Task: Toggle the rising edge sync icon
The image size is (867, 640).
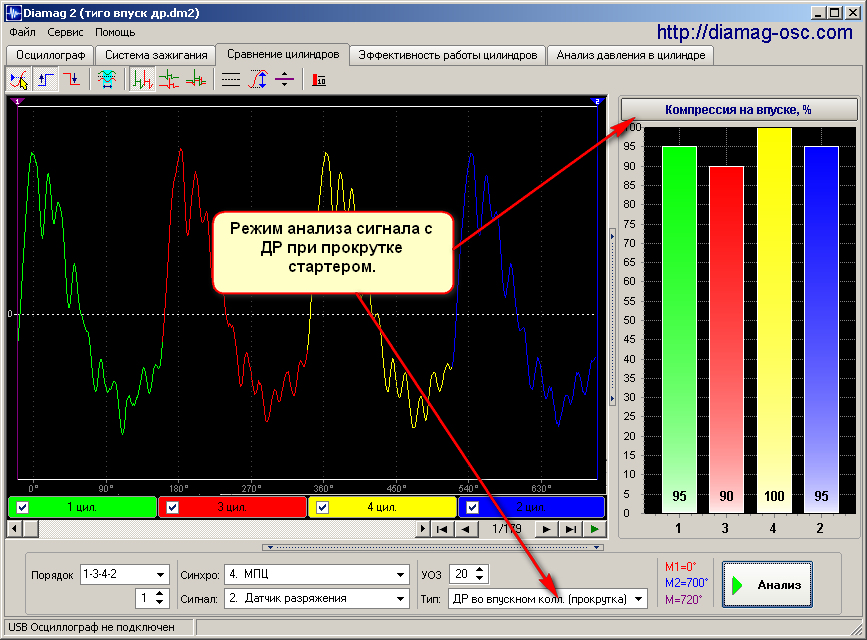Action: 45,80
